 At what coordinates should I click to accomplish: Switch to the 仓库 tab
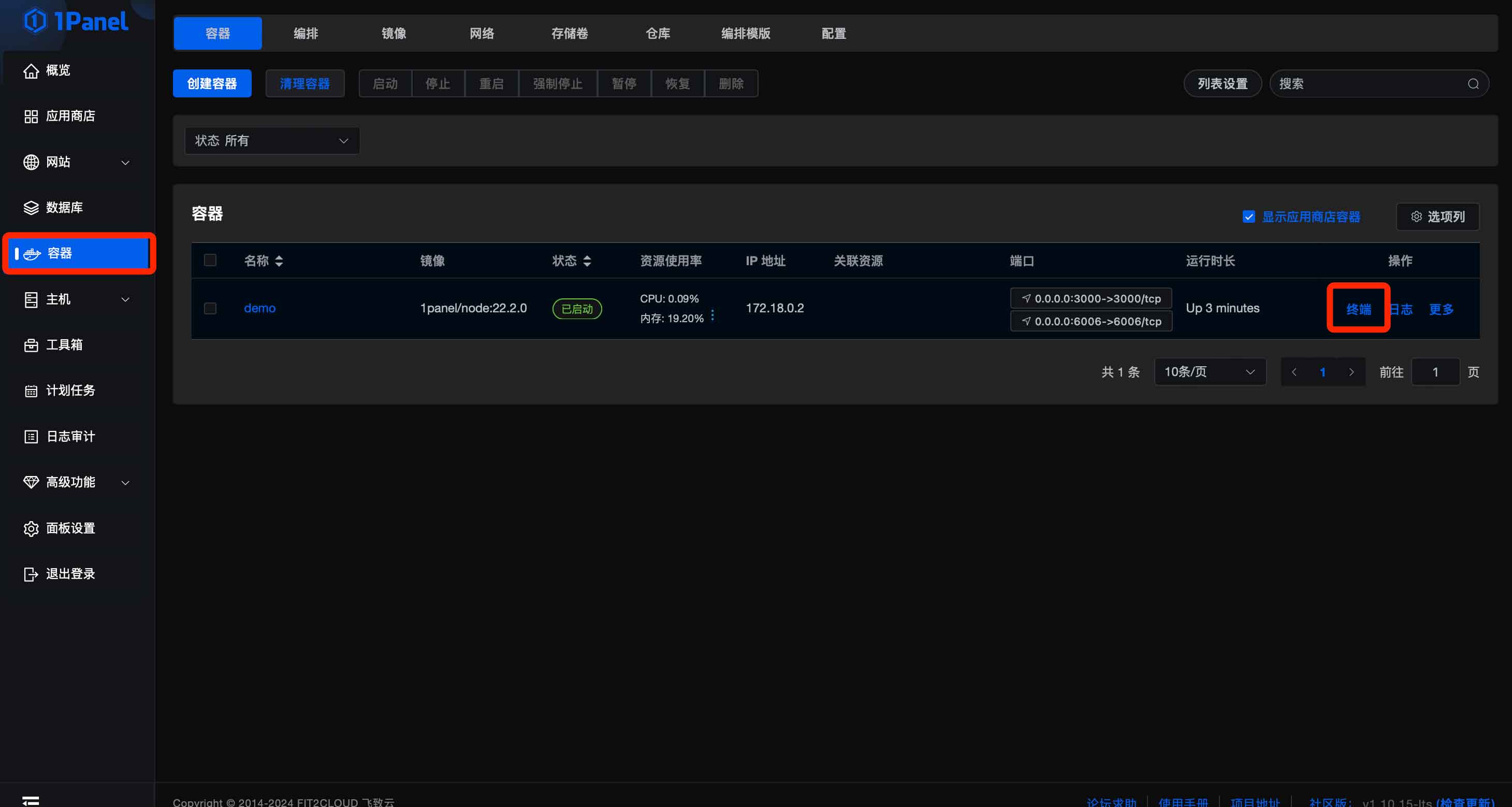click(658, 34)
